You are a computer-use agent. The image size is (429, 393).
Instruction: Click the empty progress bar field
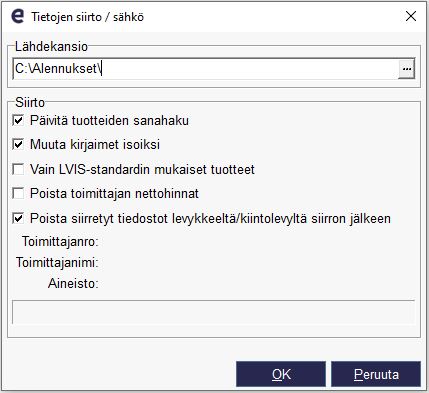pos(213,312)
